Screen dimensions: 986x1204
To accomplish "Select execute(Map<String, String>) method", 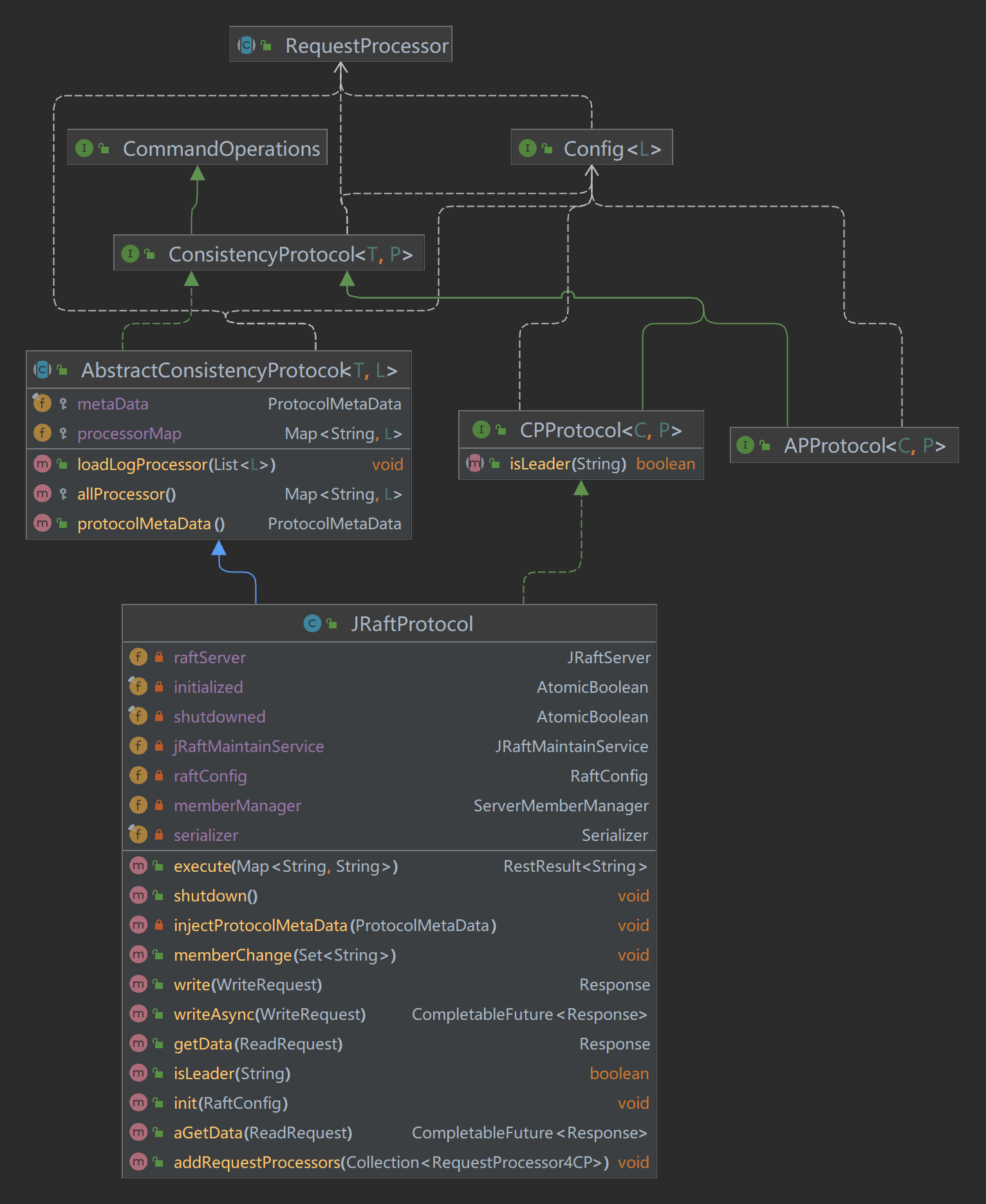I will (389, 866).
